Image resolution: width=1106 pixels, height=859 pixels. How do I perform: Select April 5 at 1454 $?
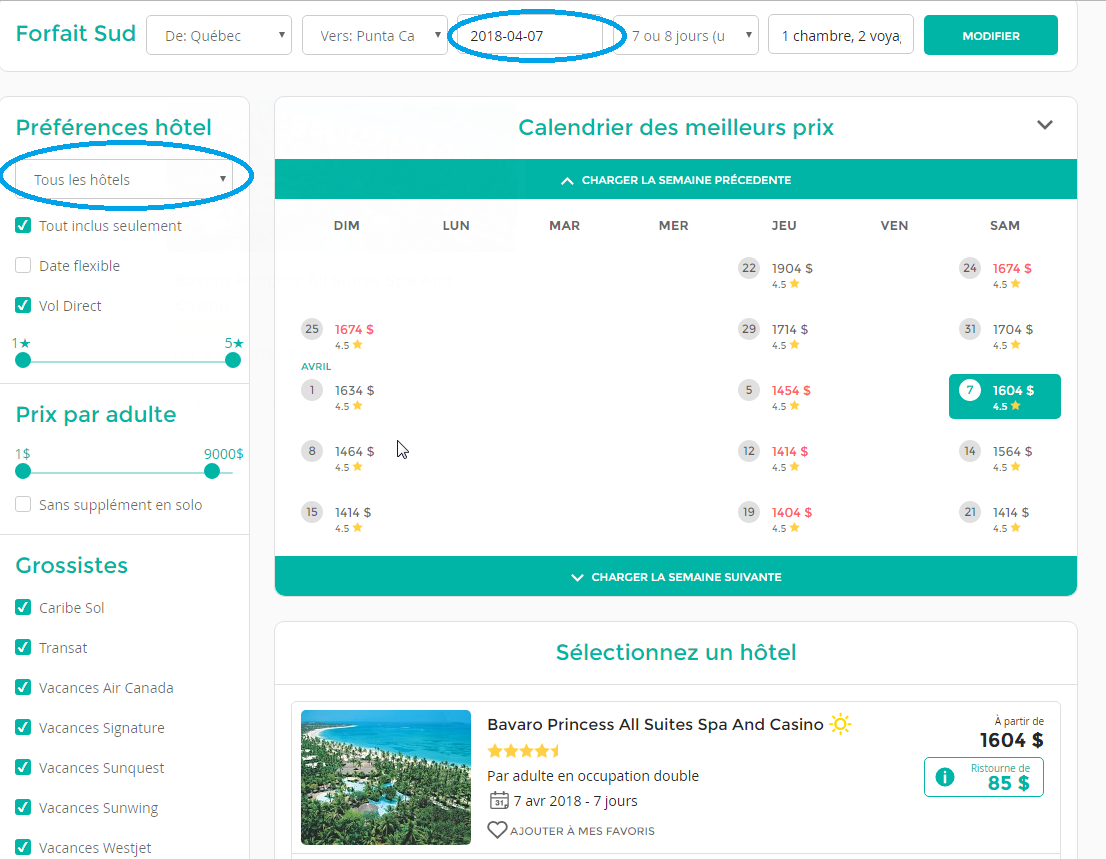[x=776, y=396]
